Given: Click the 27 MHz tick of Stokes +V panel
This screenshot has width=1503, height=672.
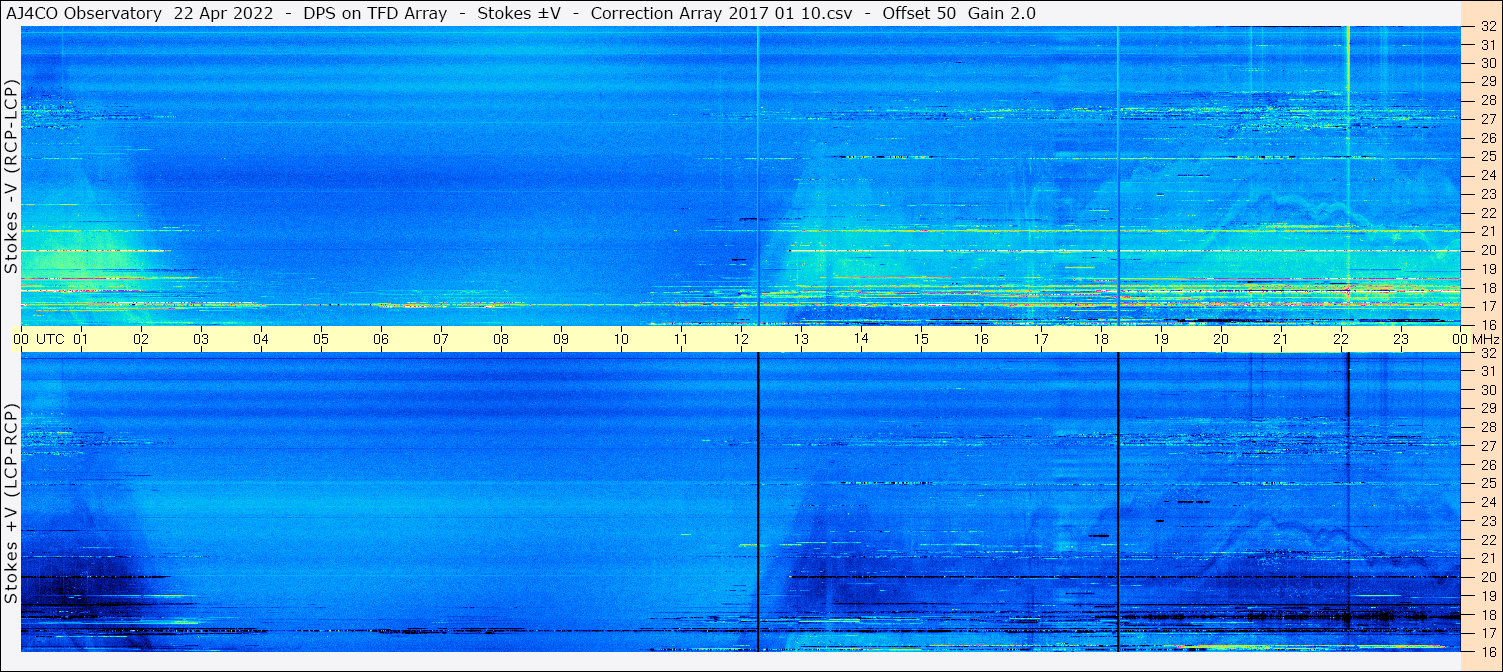Looking at the screenshot, I should [1487, 446].
